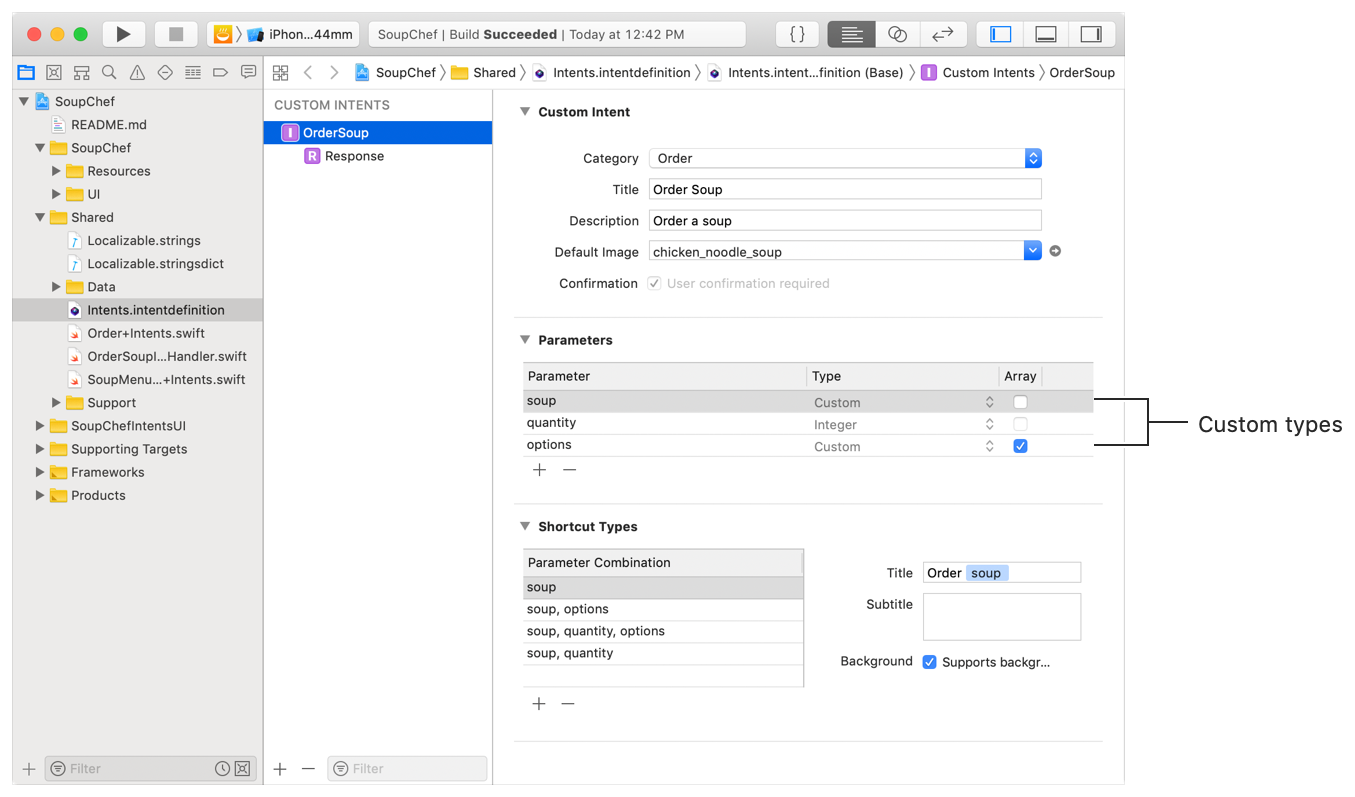Open the Code Review braces button
Image resolution: width=1355 pixels, height=797 pixels.
coord(797,34)
